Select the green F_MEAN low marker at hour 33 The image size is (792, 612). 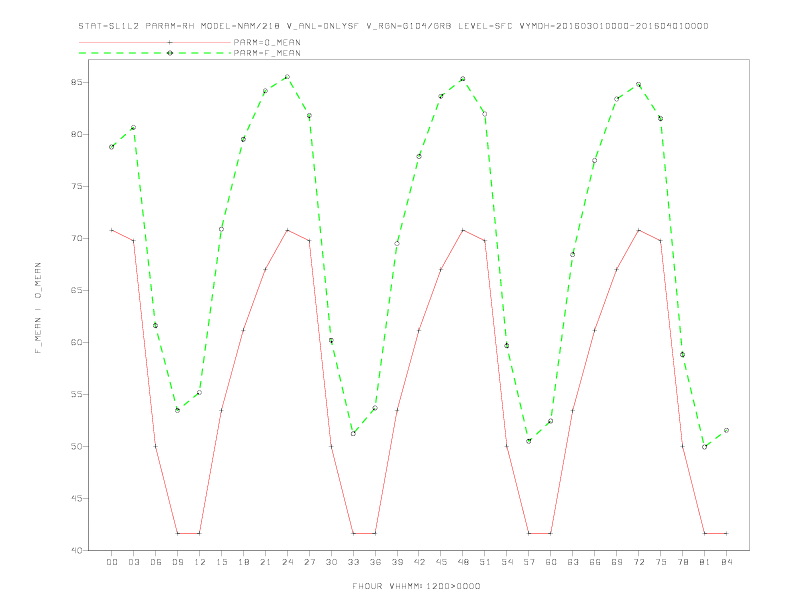pyautogui.click(x=353, y=434)
